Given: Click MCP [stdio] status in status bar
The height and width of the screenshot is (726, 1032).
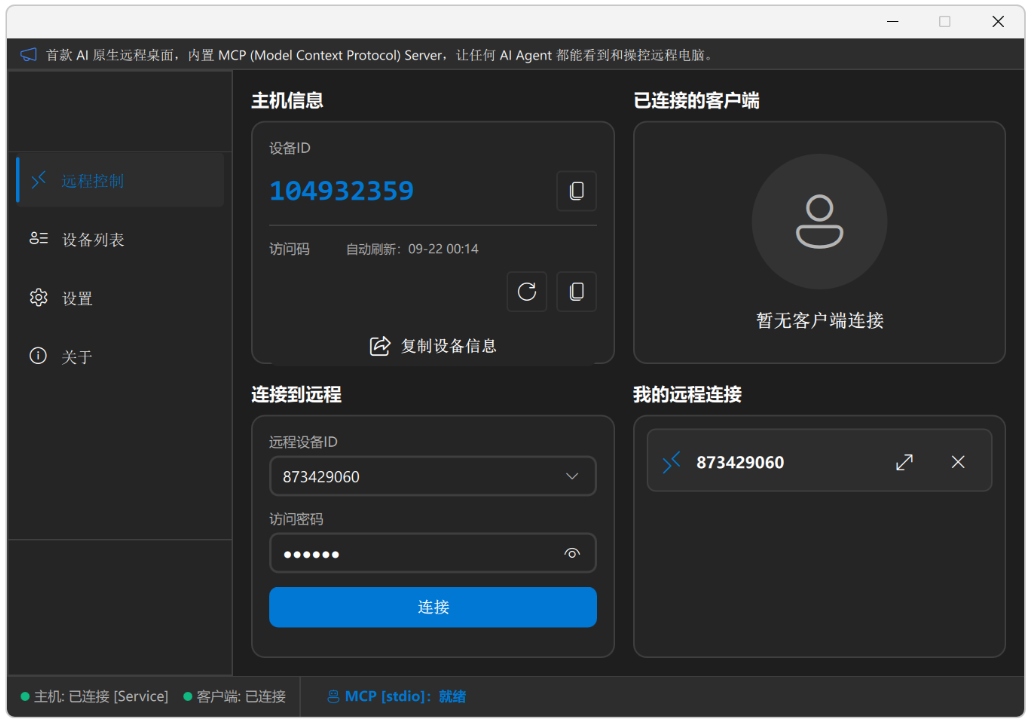Looking at the screenshot, I should pos(397,696).
